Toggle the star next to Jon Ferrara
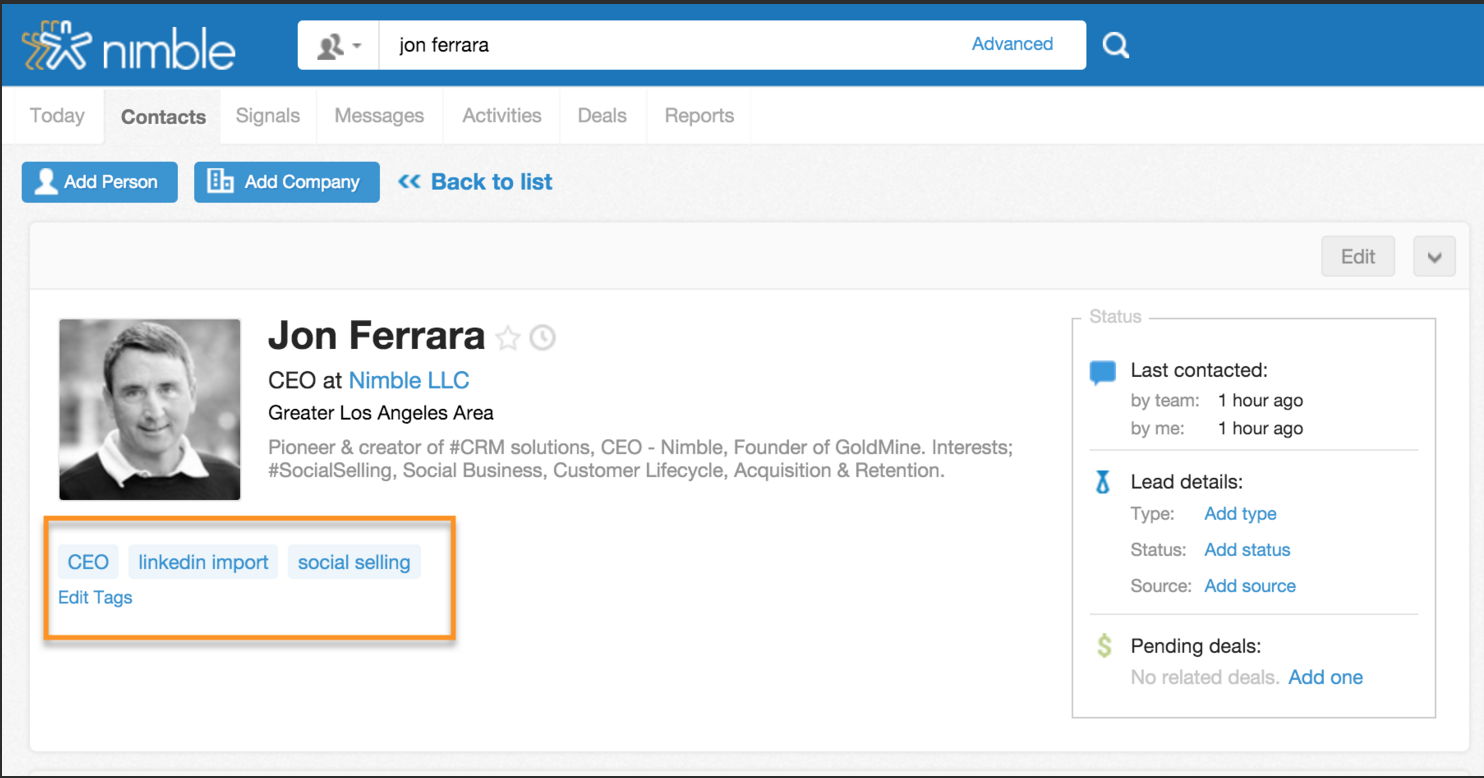 pyautogui.click(x=508, y=338)
